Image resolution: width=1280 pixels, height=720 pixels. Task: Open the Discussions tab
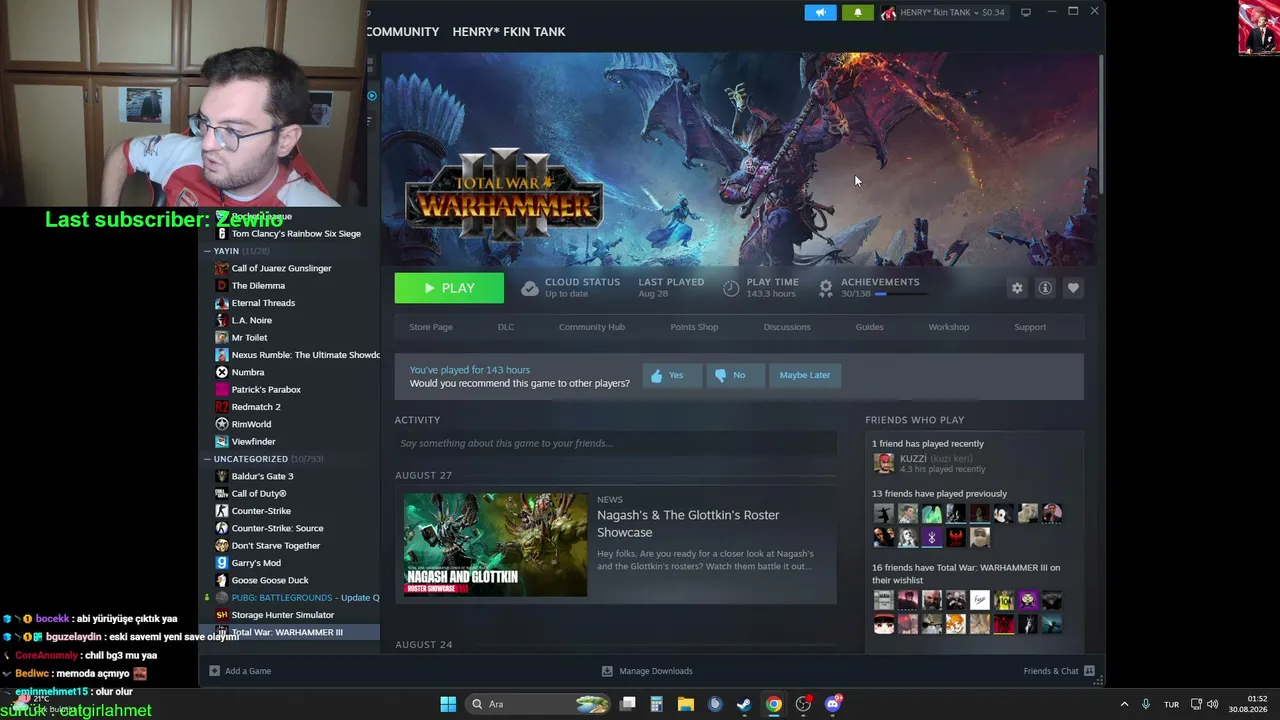coord(787,327)
